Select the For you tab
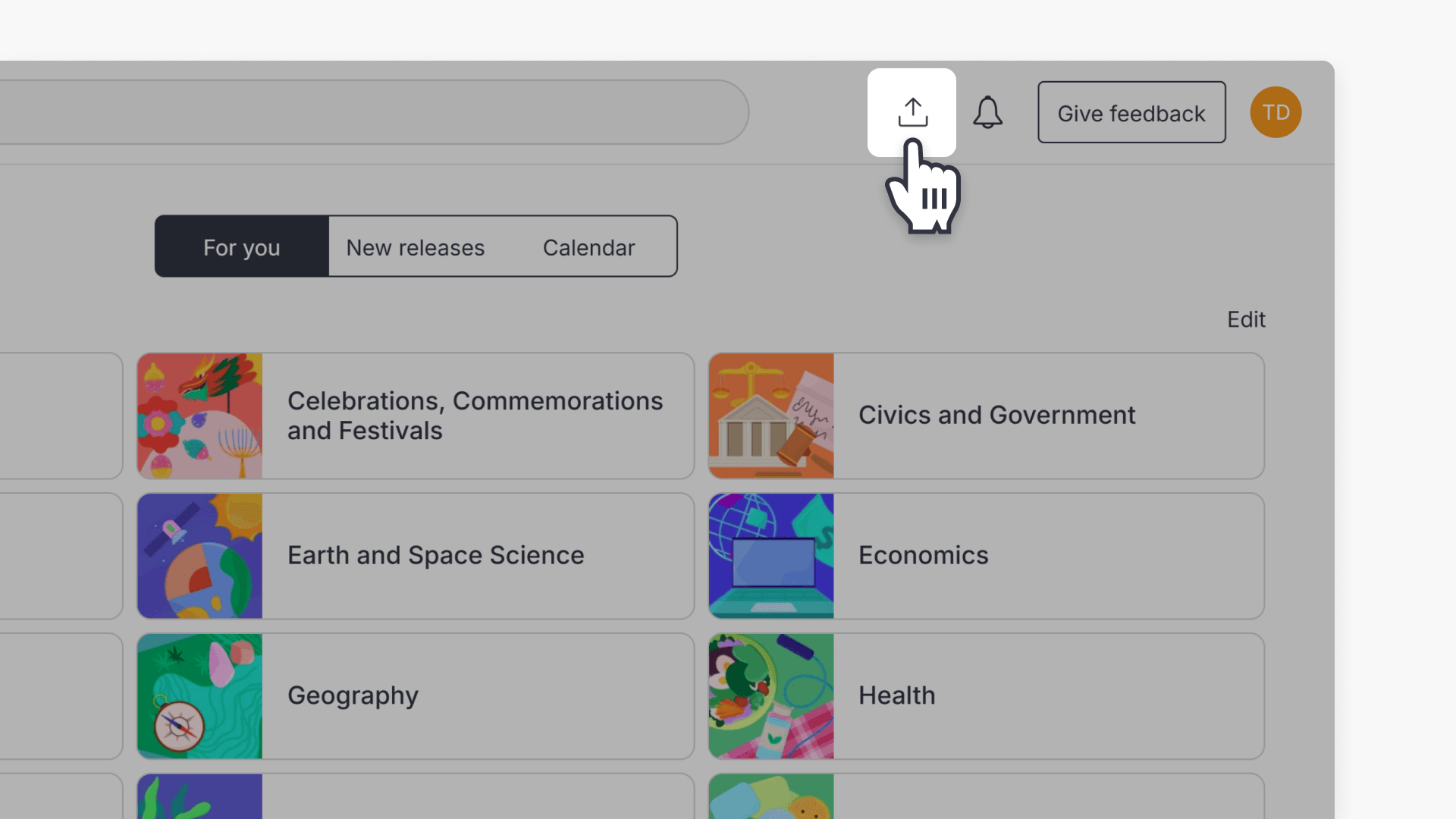This screenshot has width=1456, height=819. pyautogui.click(x=241, y=246)
